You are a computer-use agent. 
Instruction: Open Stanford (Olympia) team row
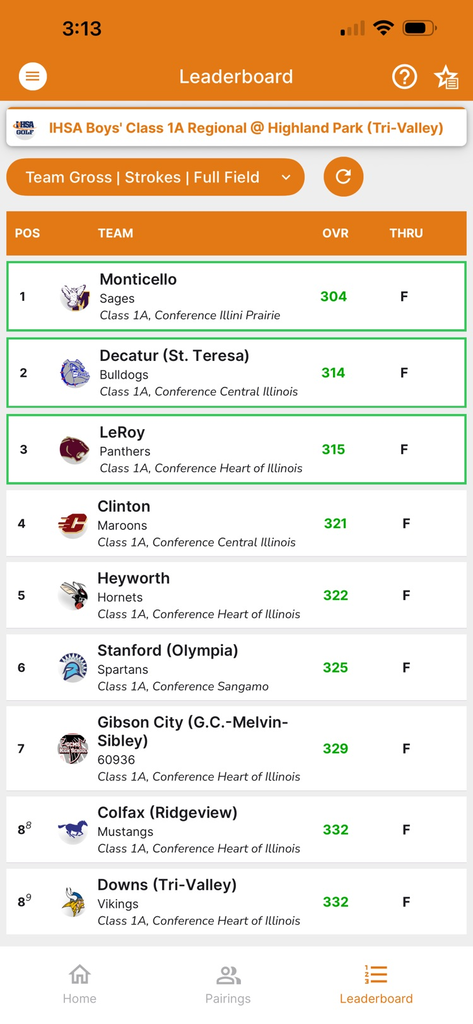click(236, 667)
